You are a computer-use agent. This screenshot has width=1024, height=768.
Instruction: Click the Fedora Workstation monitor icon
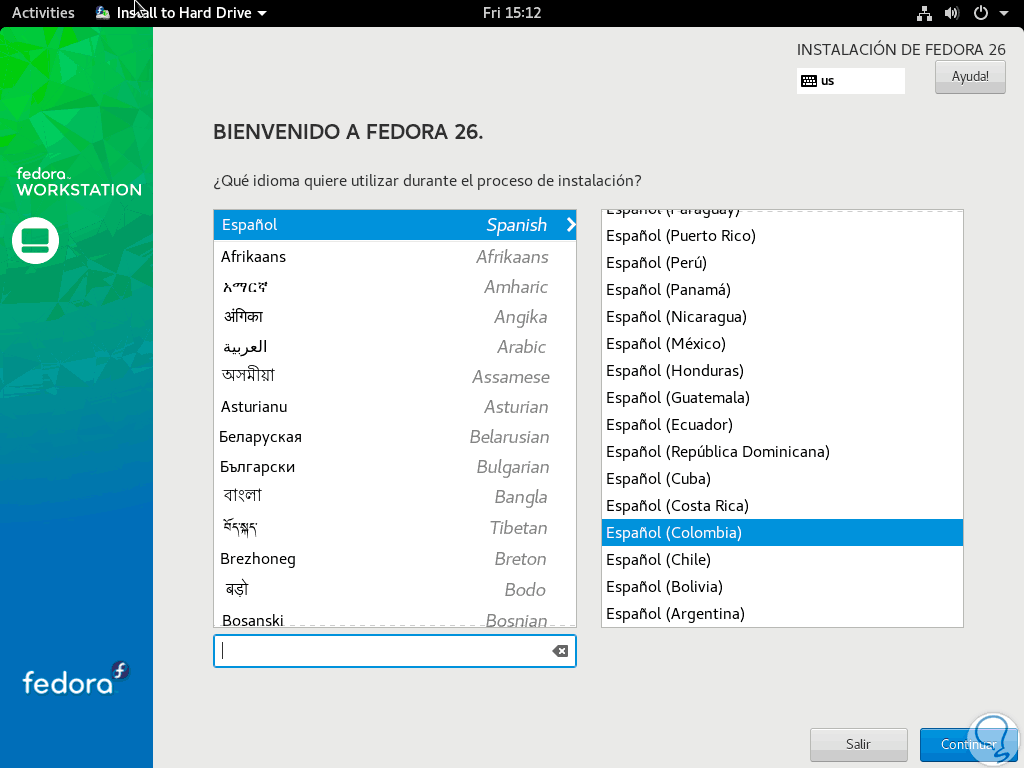coord(35,240)
